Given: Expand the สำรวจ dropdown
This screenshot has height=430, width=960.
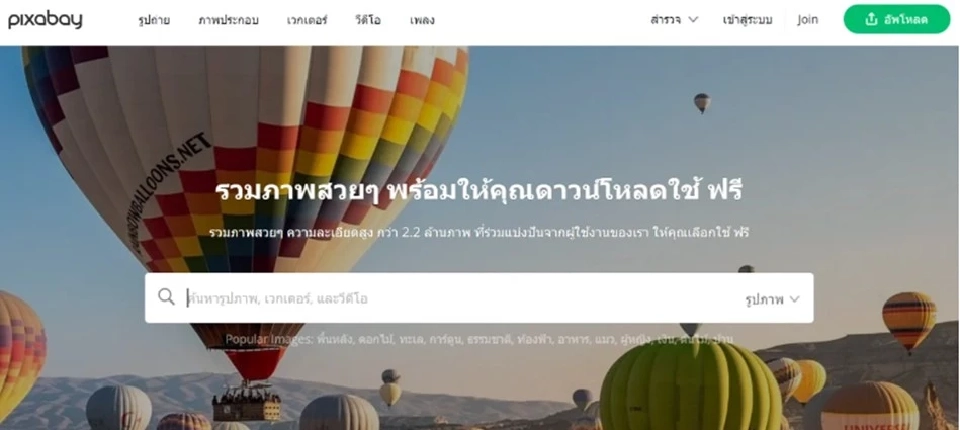Looking at the screenshot, I should coord(674,20).
